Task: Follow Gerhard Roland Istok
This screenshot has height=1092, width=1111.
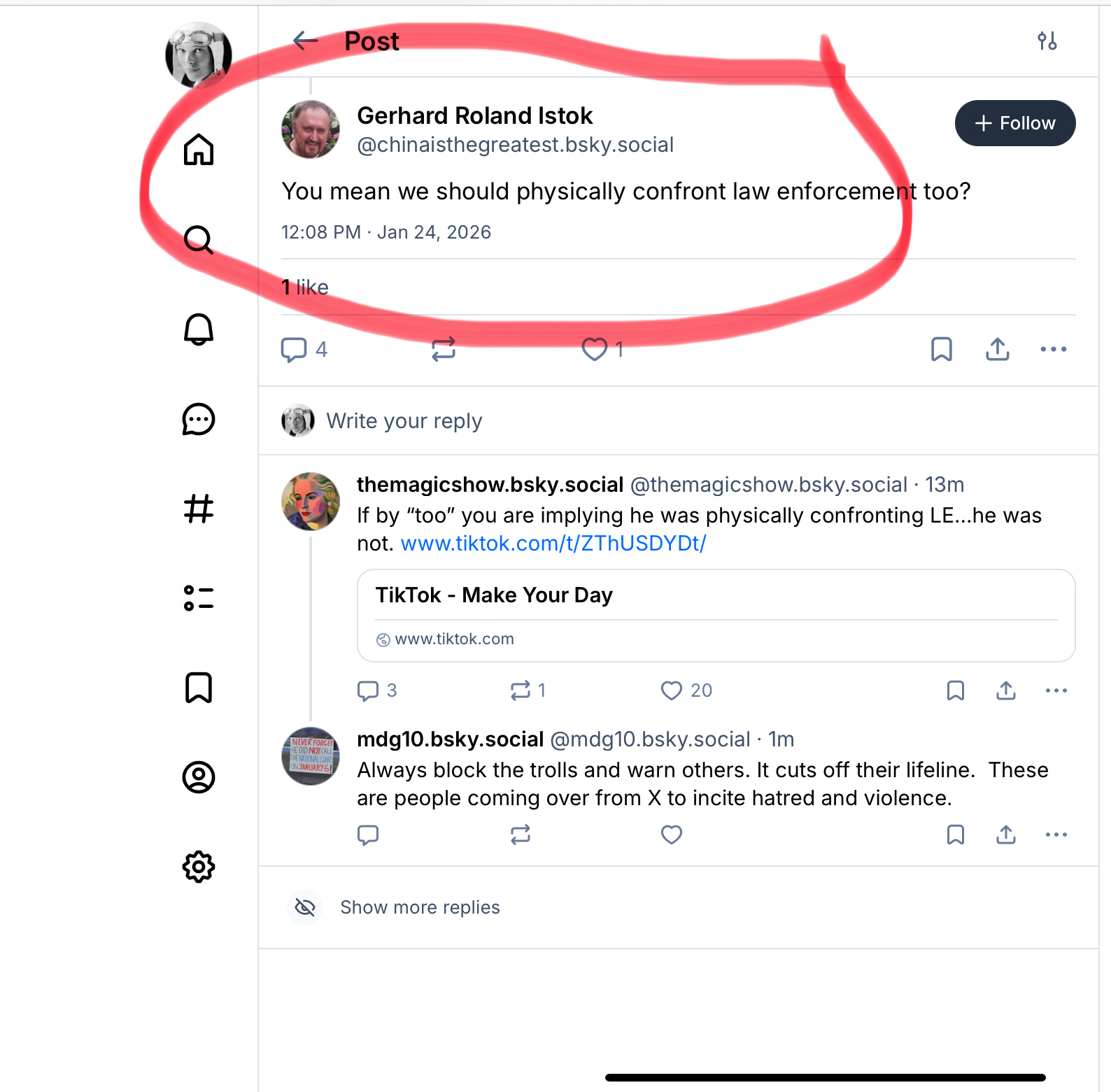Action: click(1014, 123)
